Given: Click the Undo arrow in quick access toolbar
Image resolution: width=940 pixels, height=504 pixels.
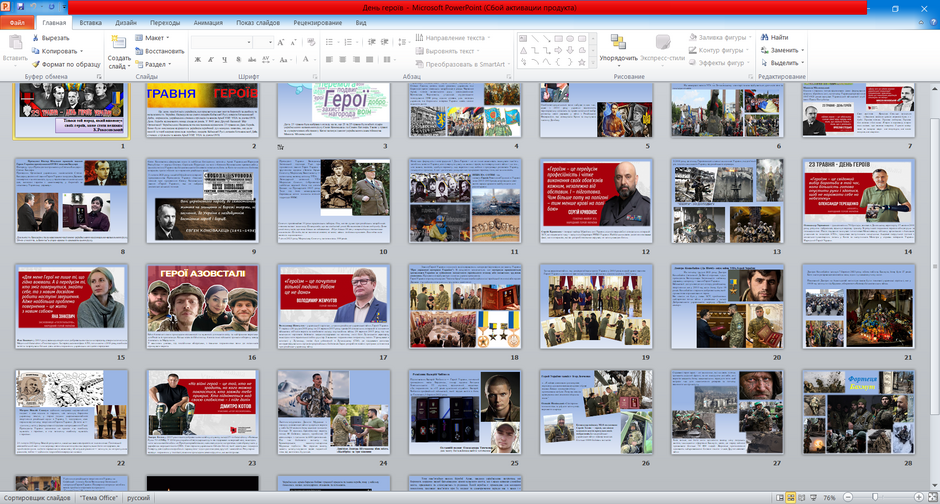Looking at the screenshot, I should click(35, 7).
